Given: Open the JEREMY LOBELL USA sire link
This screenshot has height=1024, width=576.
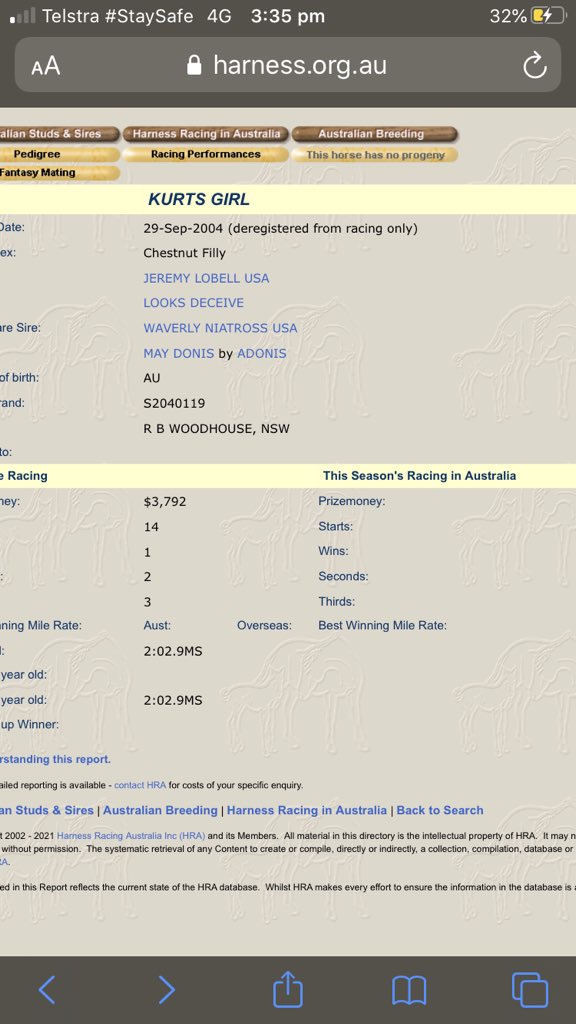Looking at the screenshot, I should 206,278.
